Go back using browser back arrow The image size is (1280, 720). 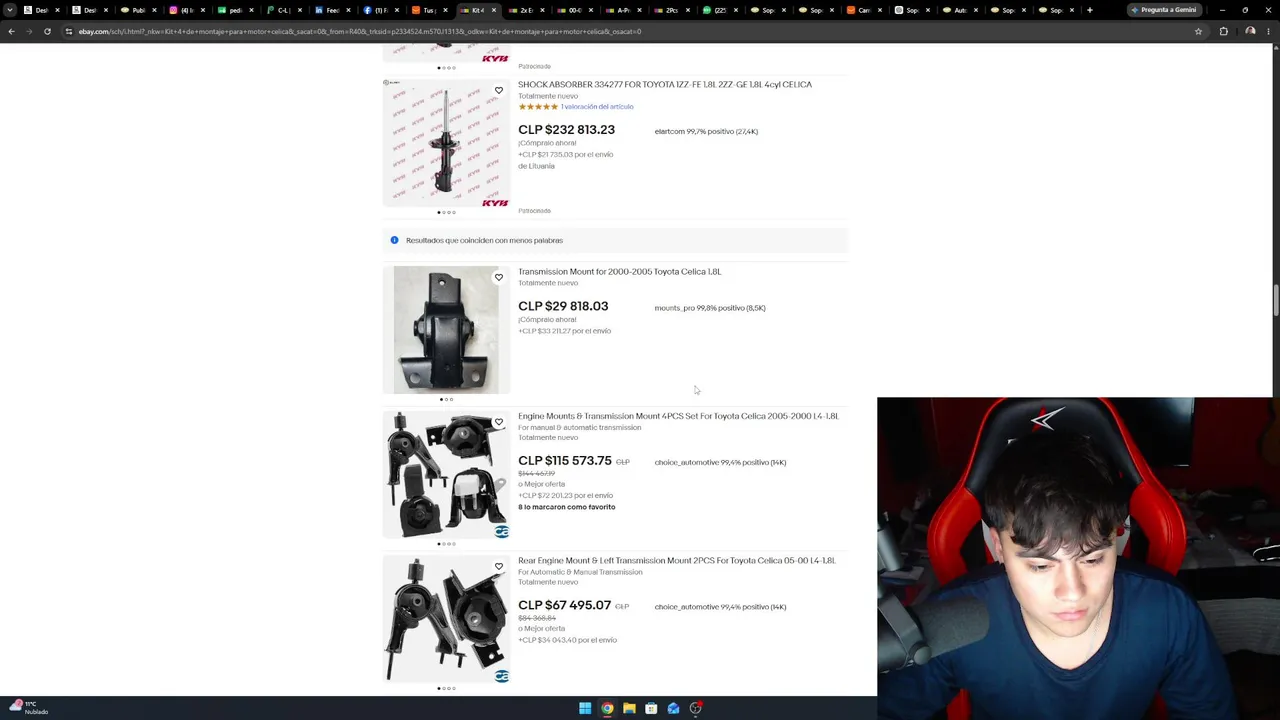pos(11,31)
